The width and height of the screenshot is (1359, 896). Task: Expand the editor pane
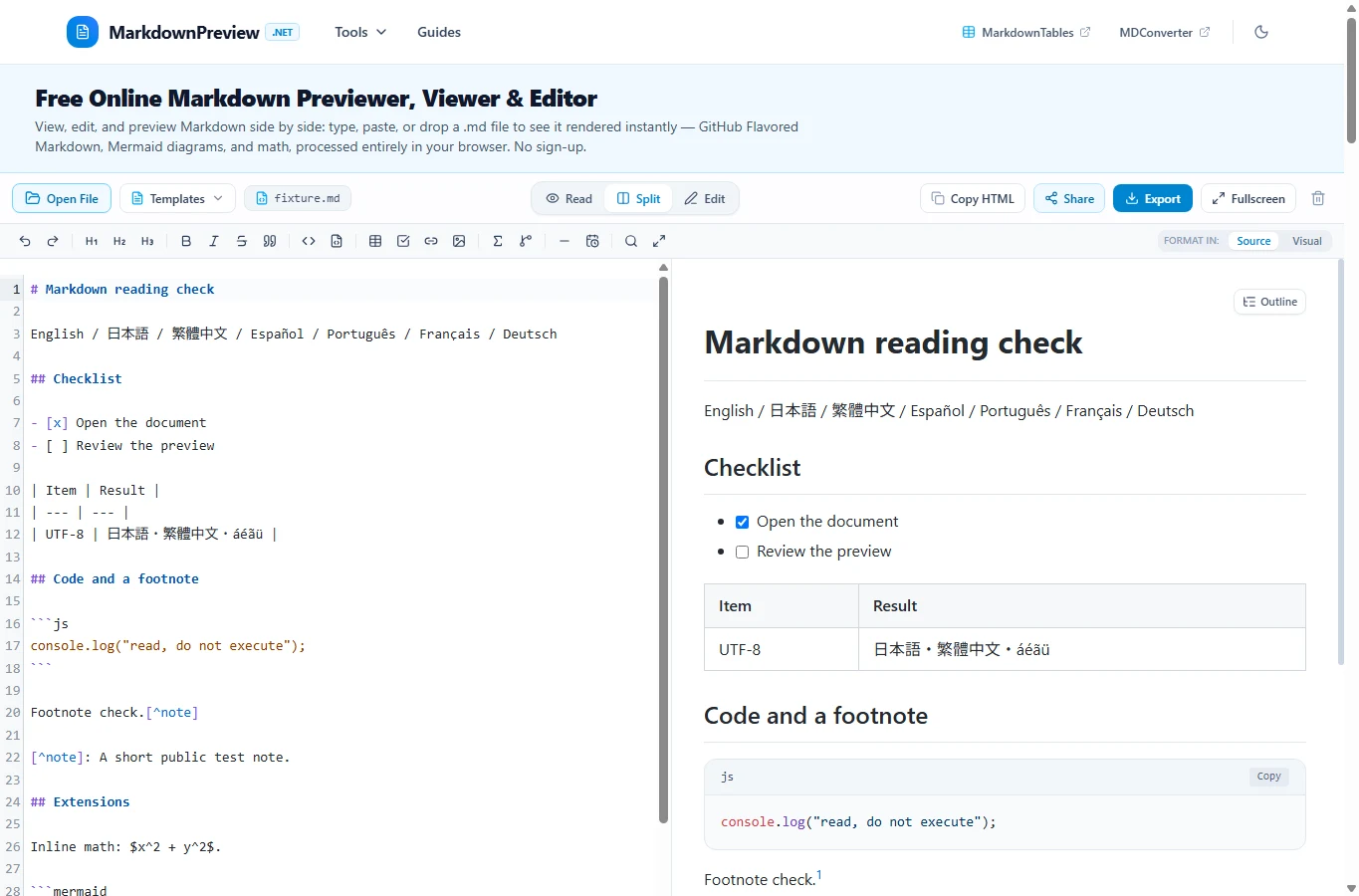click(659, 241)
